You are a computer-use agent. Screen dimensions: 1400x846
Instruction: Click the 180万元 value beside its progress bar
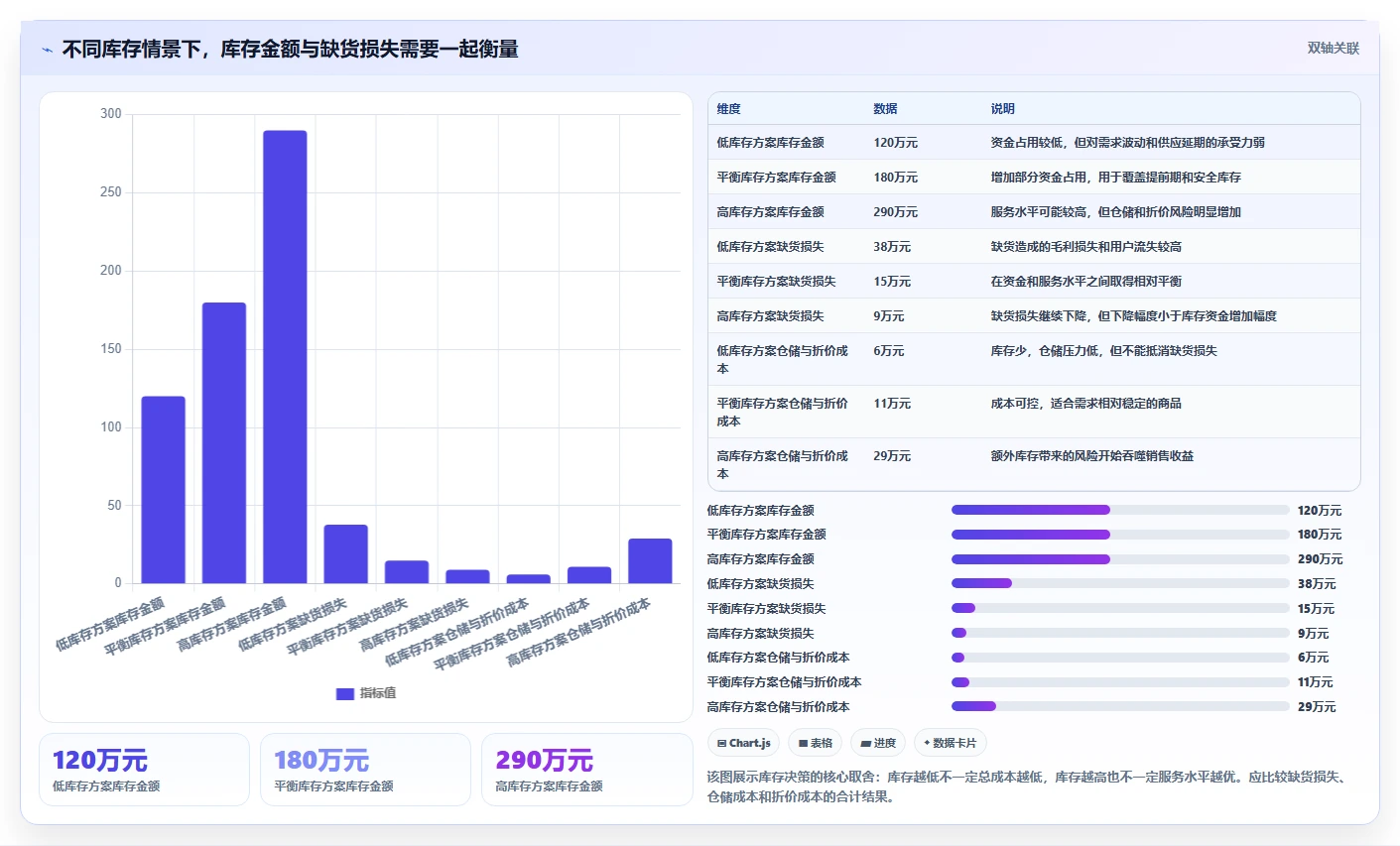click(1321, 535)
